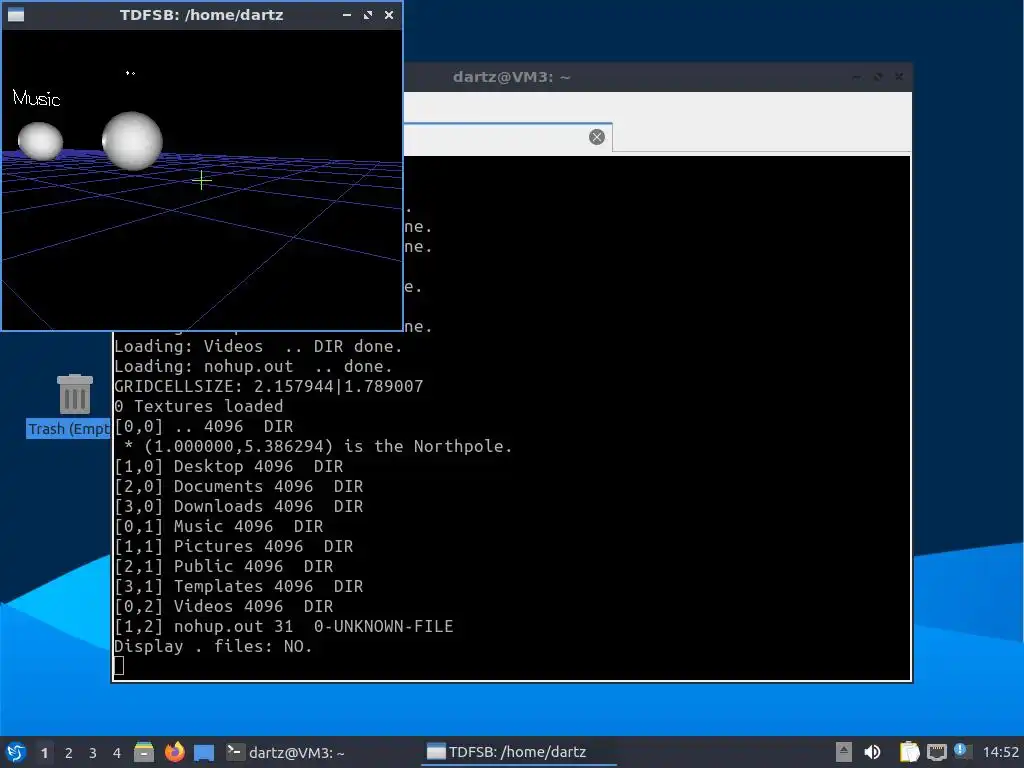
Task: Switch to workspace 3
Action: (x=93, y=753)
